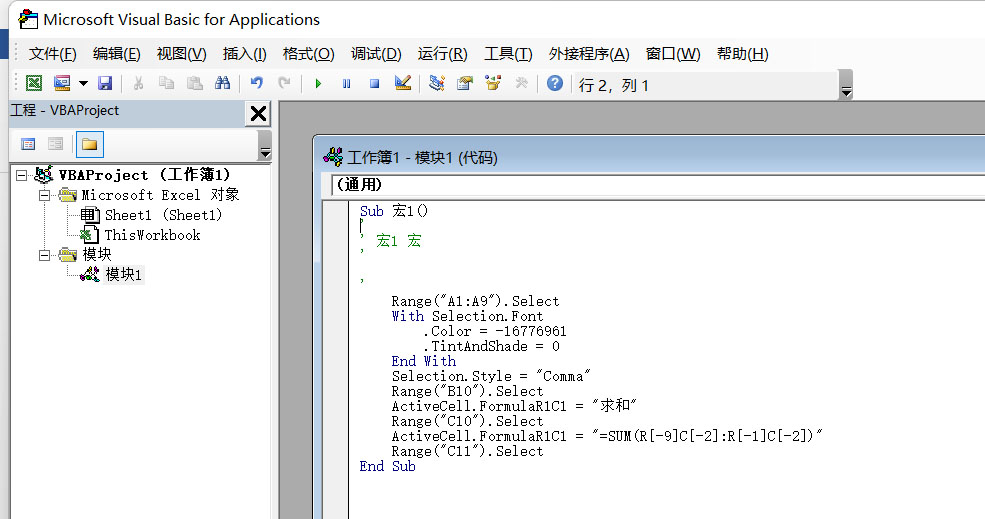
Task: Click the View Code icon in project panel
Action: click(x=28, y=145)
